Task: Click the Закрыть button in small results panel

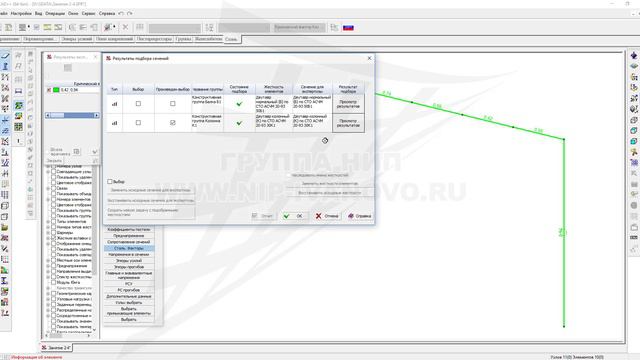Action: 54,161
